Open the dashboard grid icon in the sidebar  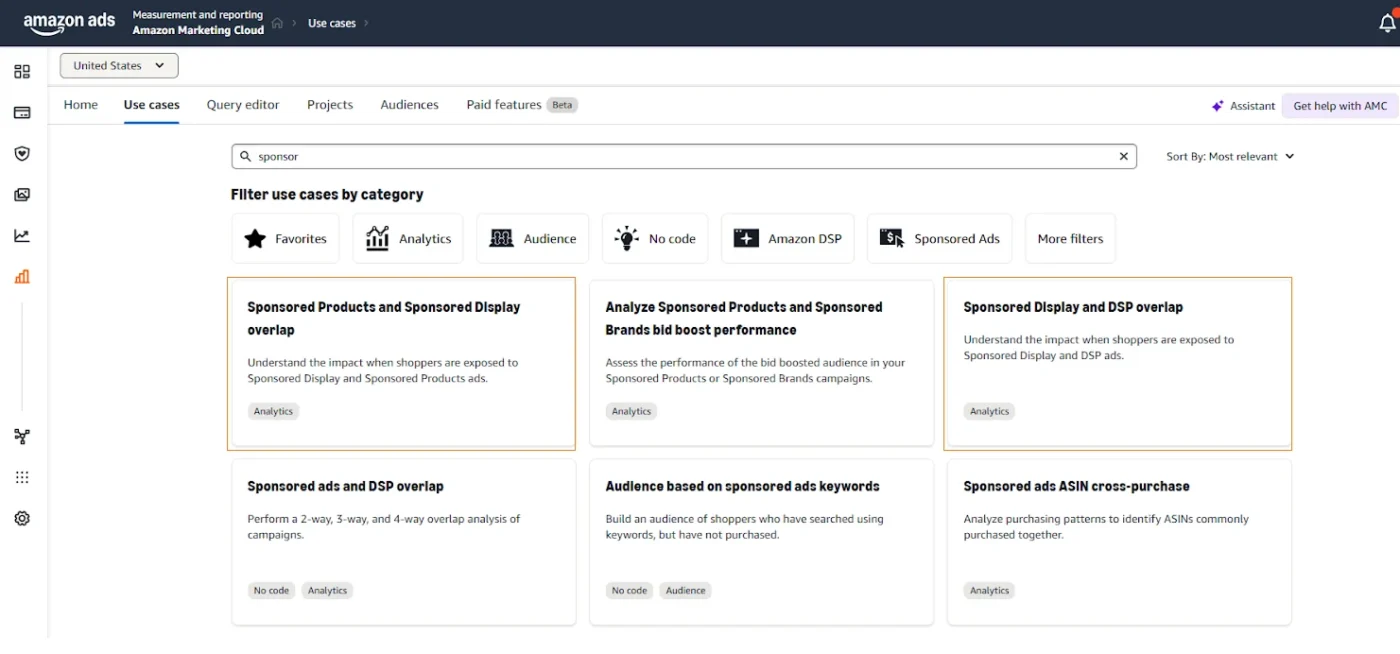(x=22, y=71)
